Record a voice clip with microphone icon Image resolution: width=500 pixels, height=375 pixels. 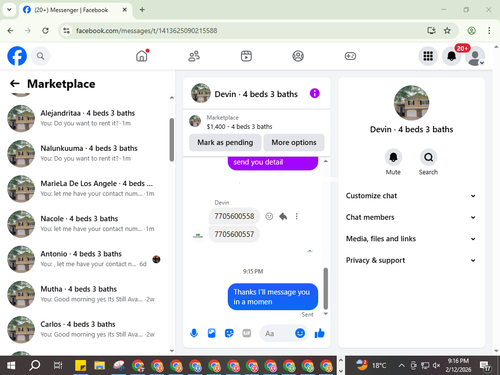coord(194,333)
